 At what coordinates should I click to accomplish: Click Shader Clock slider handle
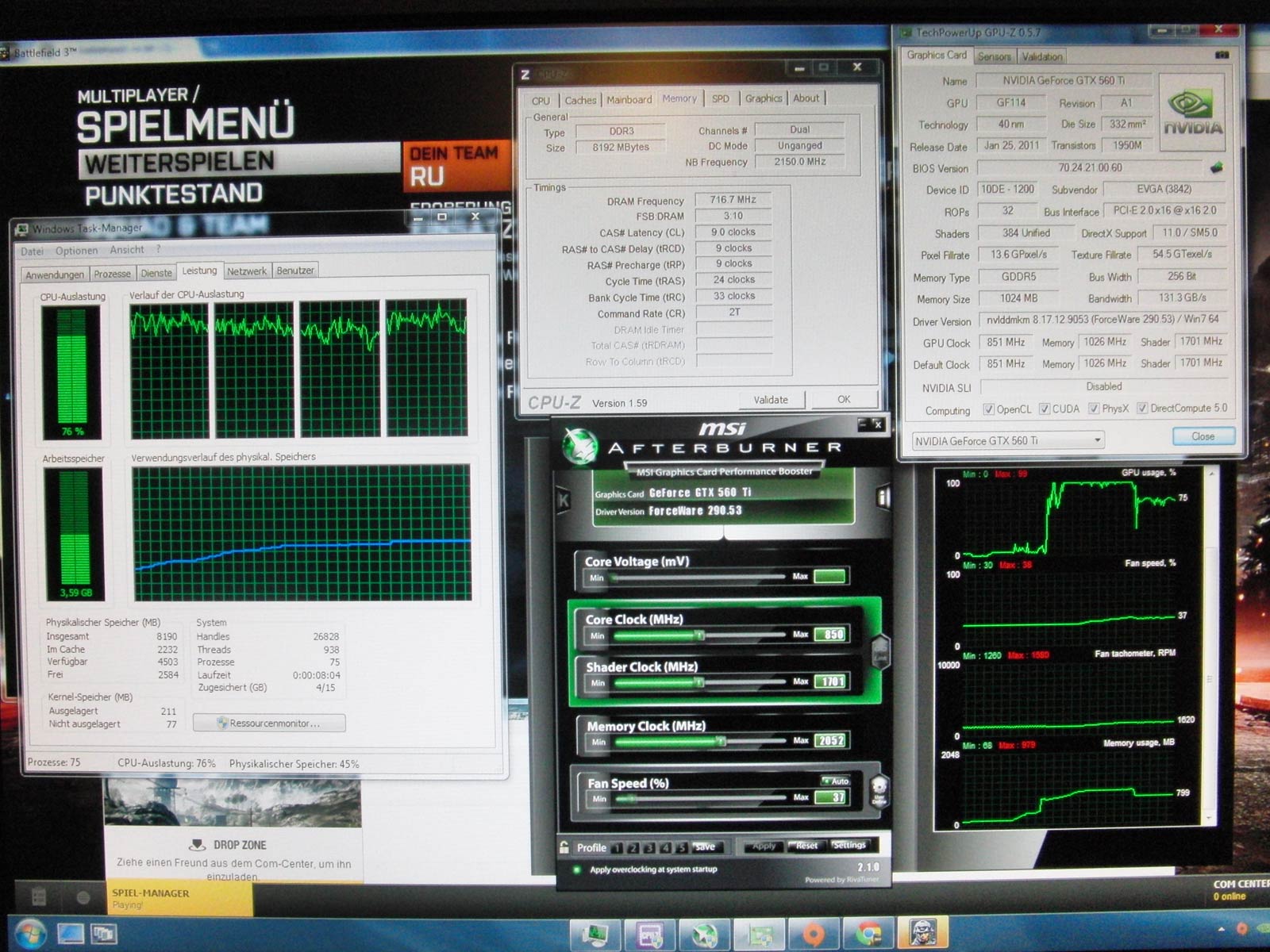(699, 682)
